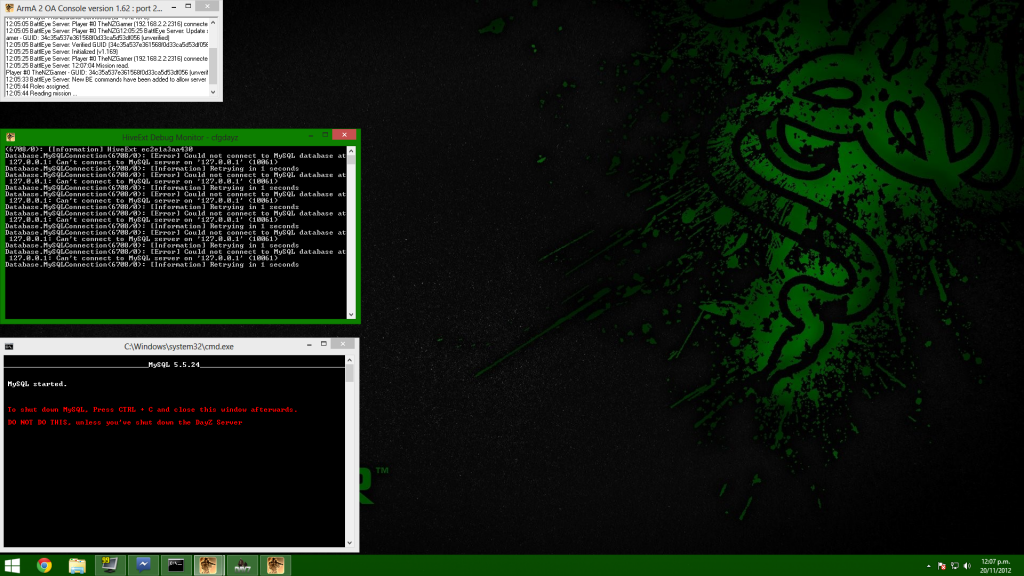Open the DayZ taskbar icon
The height and width of the screenshot is (576, 1024).
click(242, 566)
